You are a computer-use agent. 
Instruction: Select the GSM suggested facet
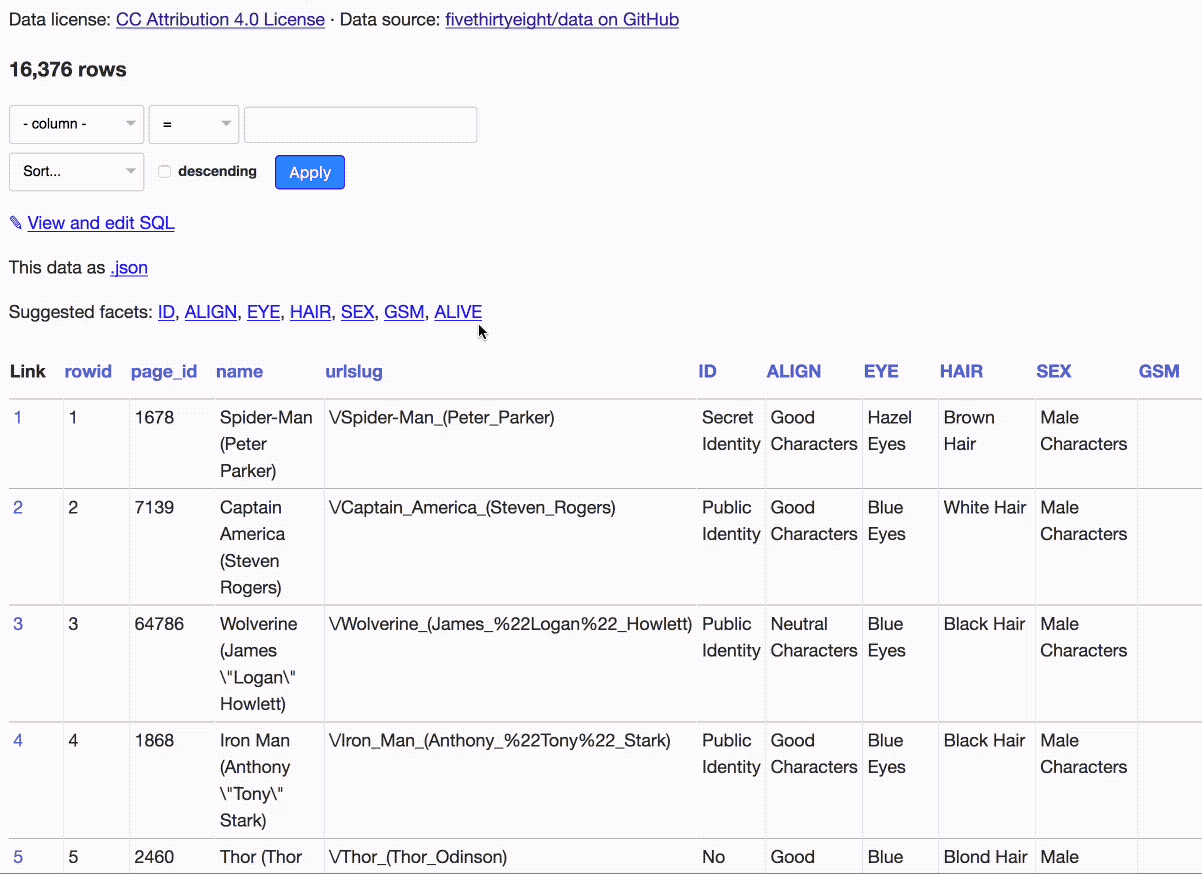point(404,312)
